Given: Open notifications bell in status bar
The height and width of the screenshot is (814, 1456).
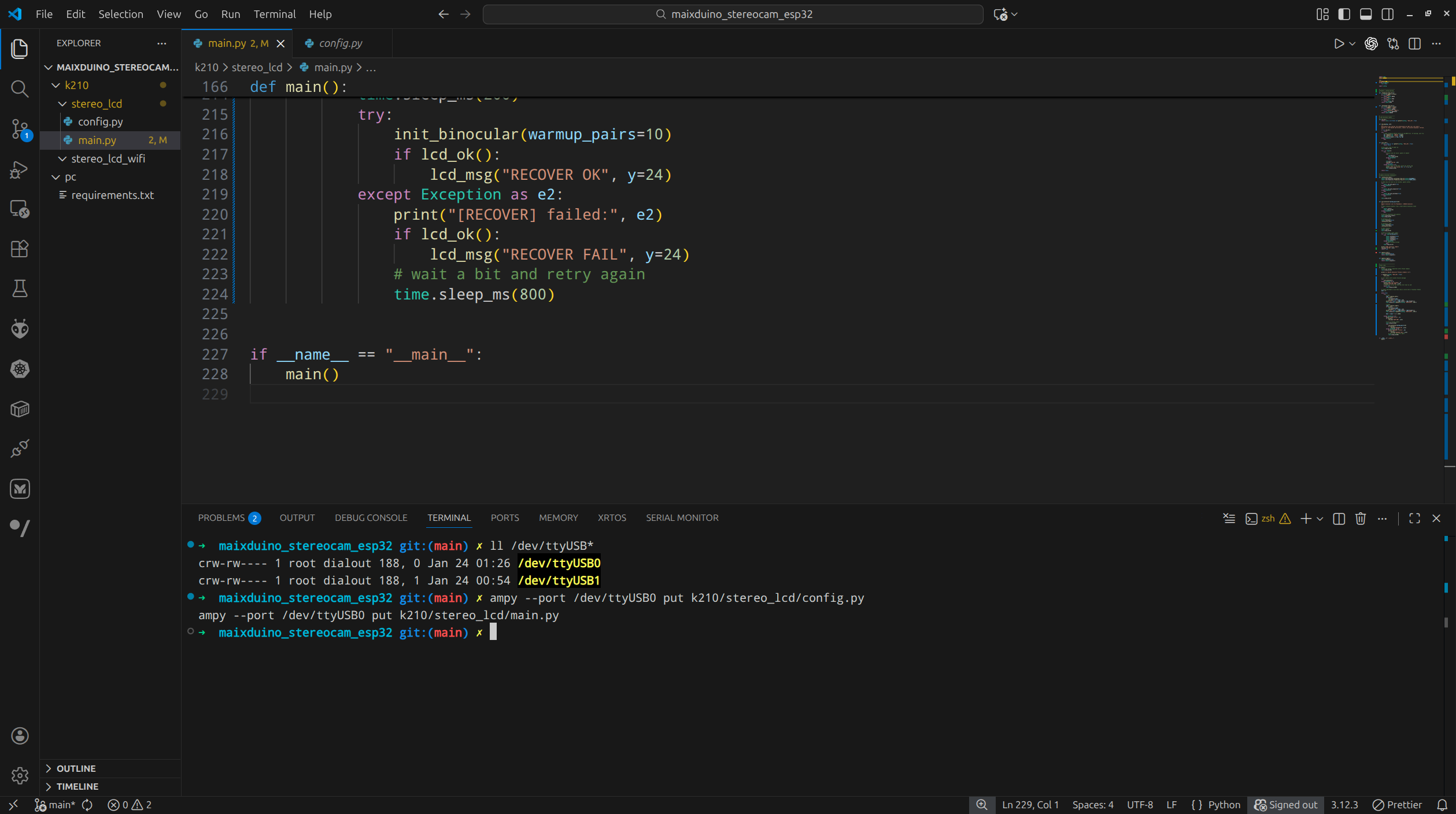Looking at the screenshot, I should [x=1442, y=805].
